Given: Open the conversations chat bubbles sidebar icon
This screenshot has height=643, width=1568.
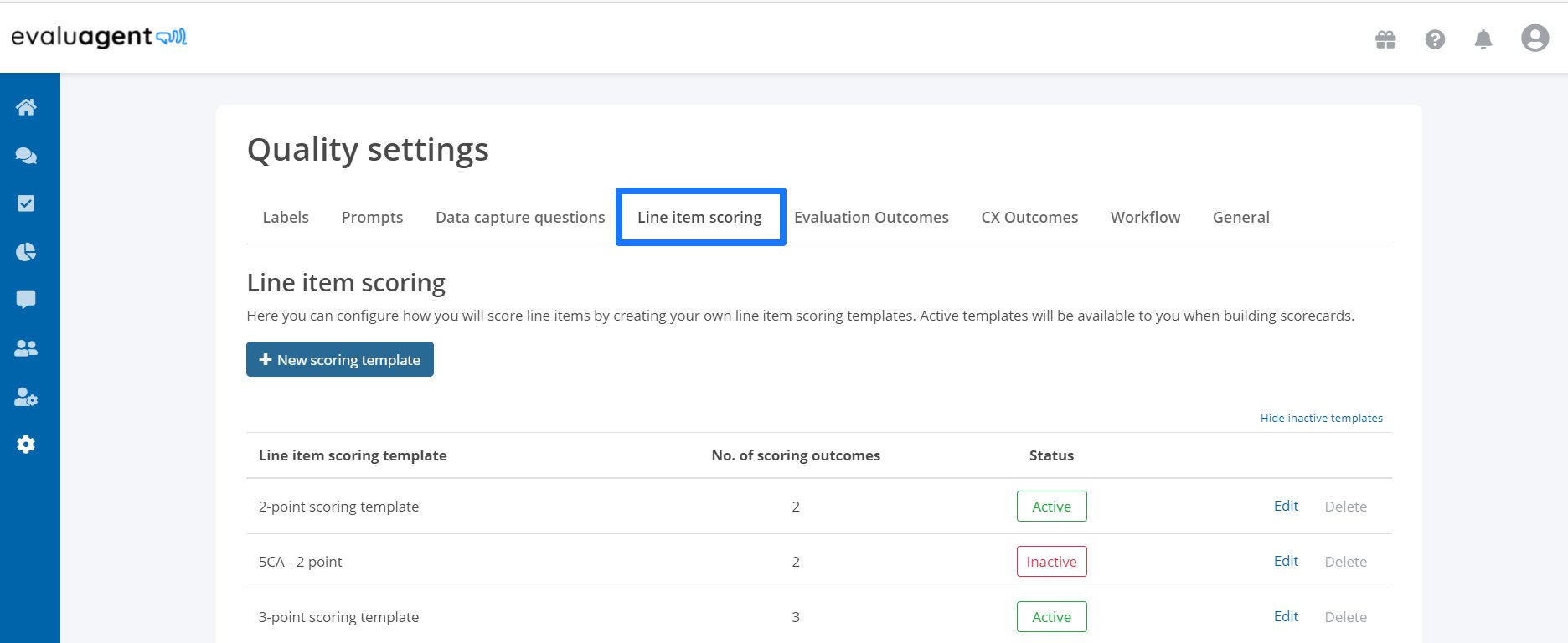Looking at the screenshot, I should click(x=26, y=156).
